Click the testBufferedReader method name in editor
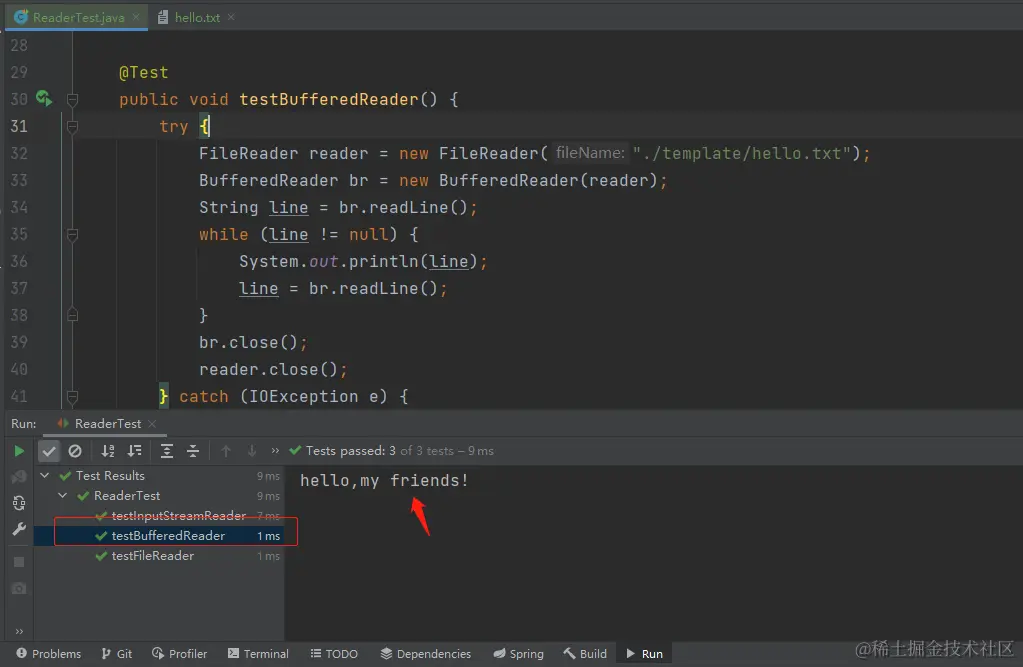This screenshot has height=667, width=1023. [328, 99]
